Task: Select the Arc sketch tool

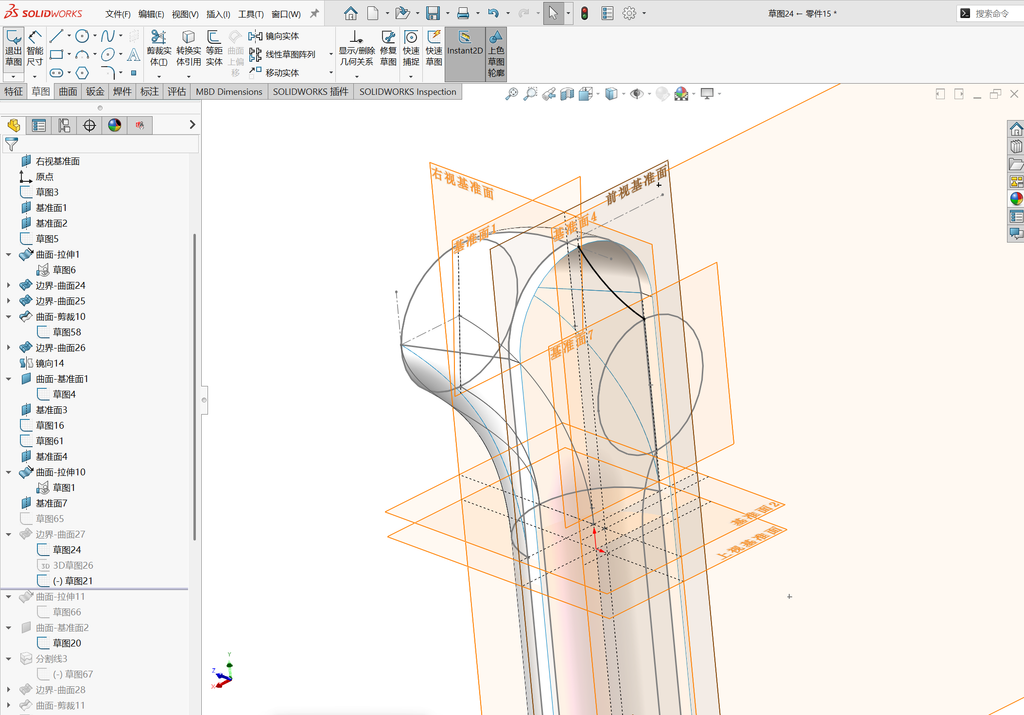Action: (x=82, y=54)
